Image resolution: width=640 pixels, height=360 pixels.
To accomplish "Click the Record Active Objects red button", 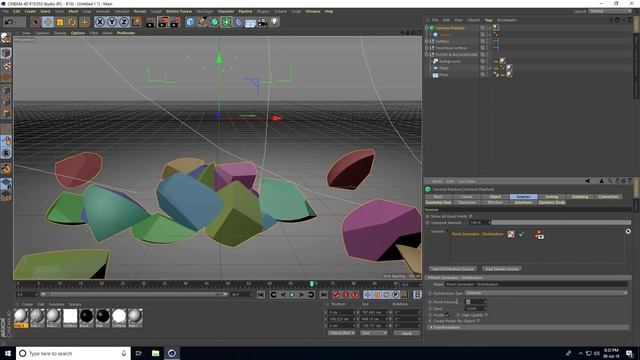I will (x=336, y=295).
